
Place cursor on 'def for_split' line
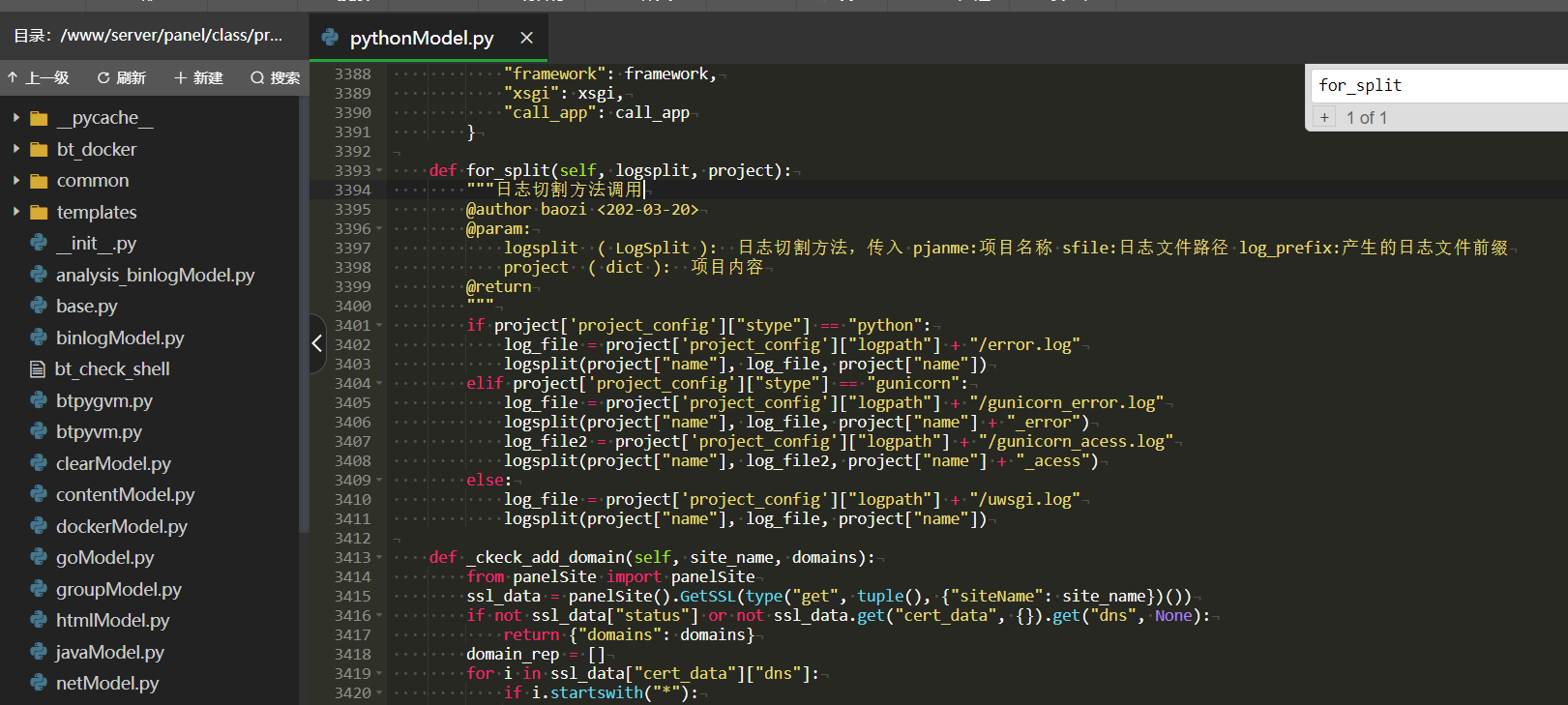coord(610,171)
